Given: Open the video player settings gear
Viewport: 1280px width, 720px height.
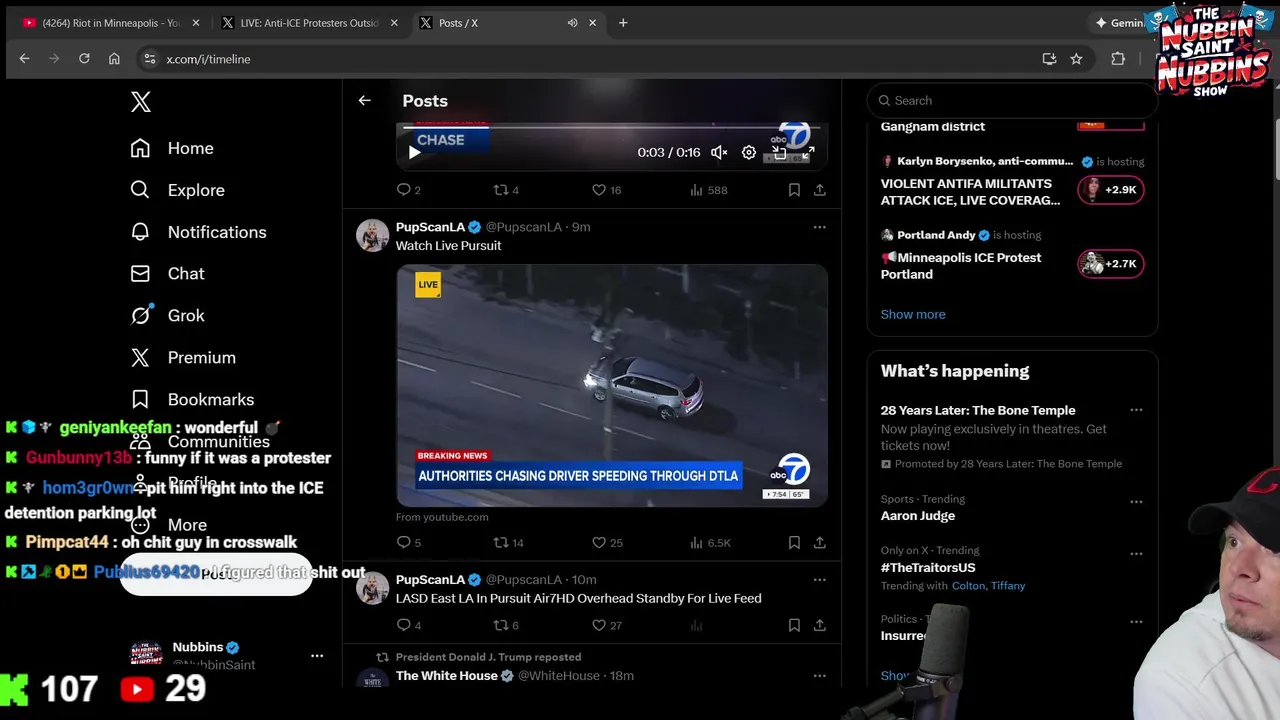Looking at the screenshot, I should (x=749, y=152).
